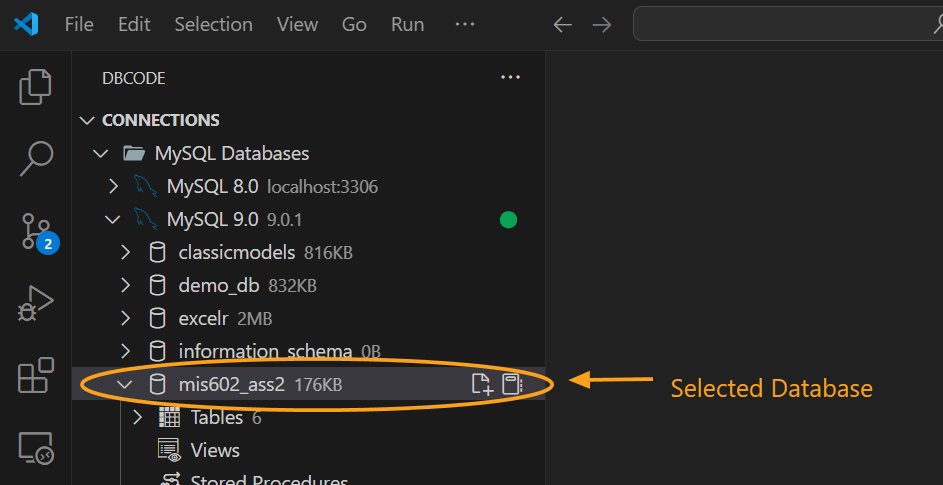
Task: Click the '2MB' size text
Action: [255, 319]
